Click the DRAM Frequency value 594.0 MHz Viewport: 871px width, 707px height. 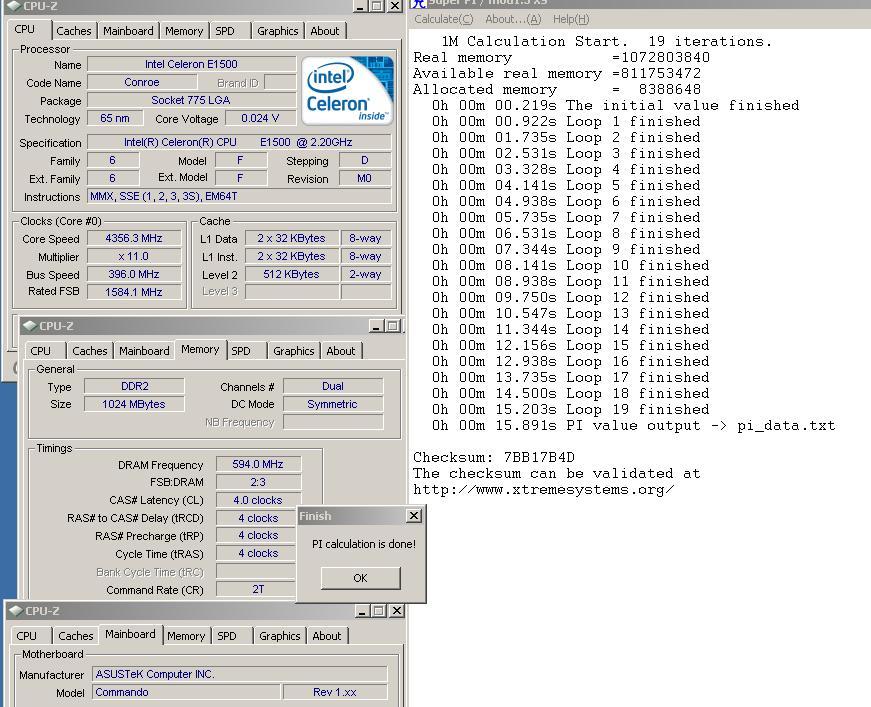coord(258,464)
